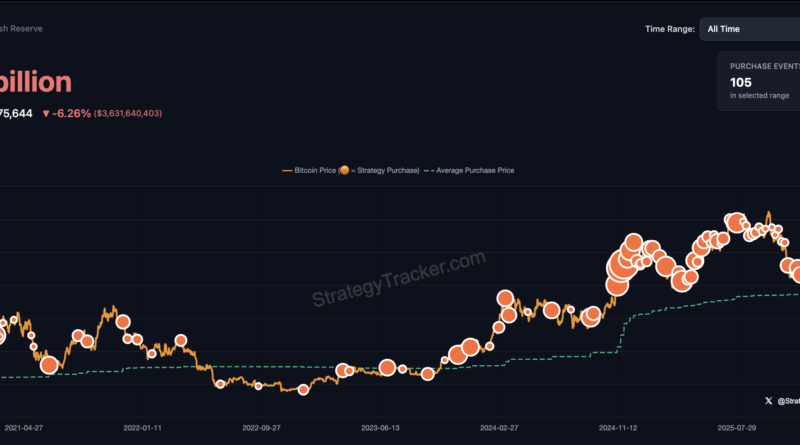Click the isolated purchase bubble atop the early-2024 spike
The image size is (800, 445).
tap(505, 298)
